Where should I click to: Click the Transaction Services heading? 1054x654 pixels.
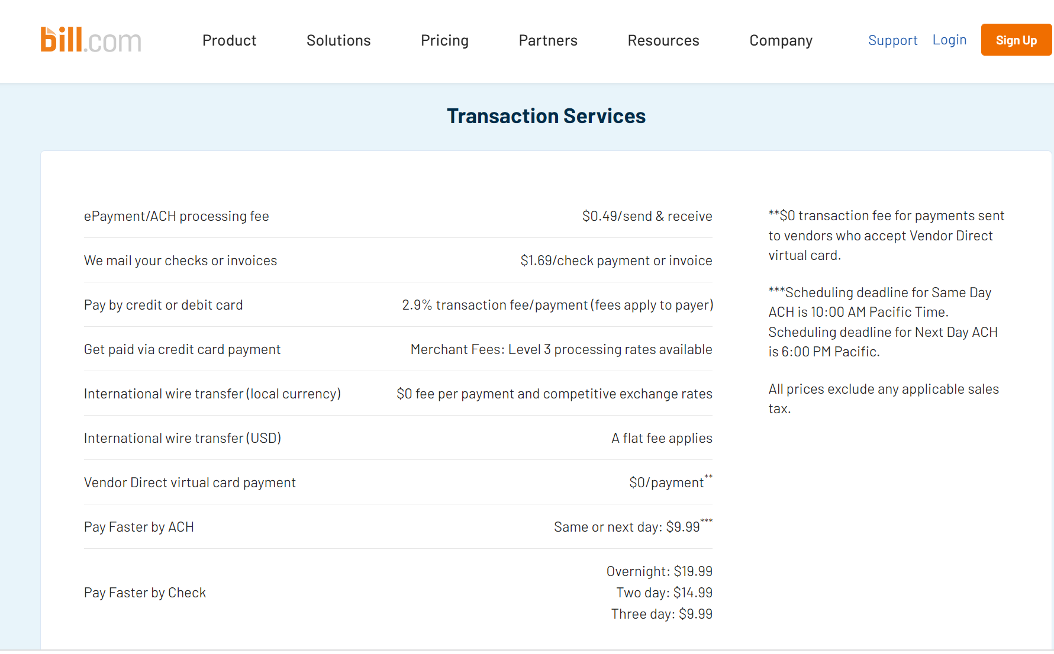click(x=546, y=116)
